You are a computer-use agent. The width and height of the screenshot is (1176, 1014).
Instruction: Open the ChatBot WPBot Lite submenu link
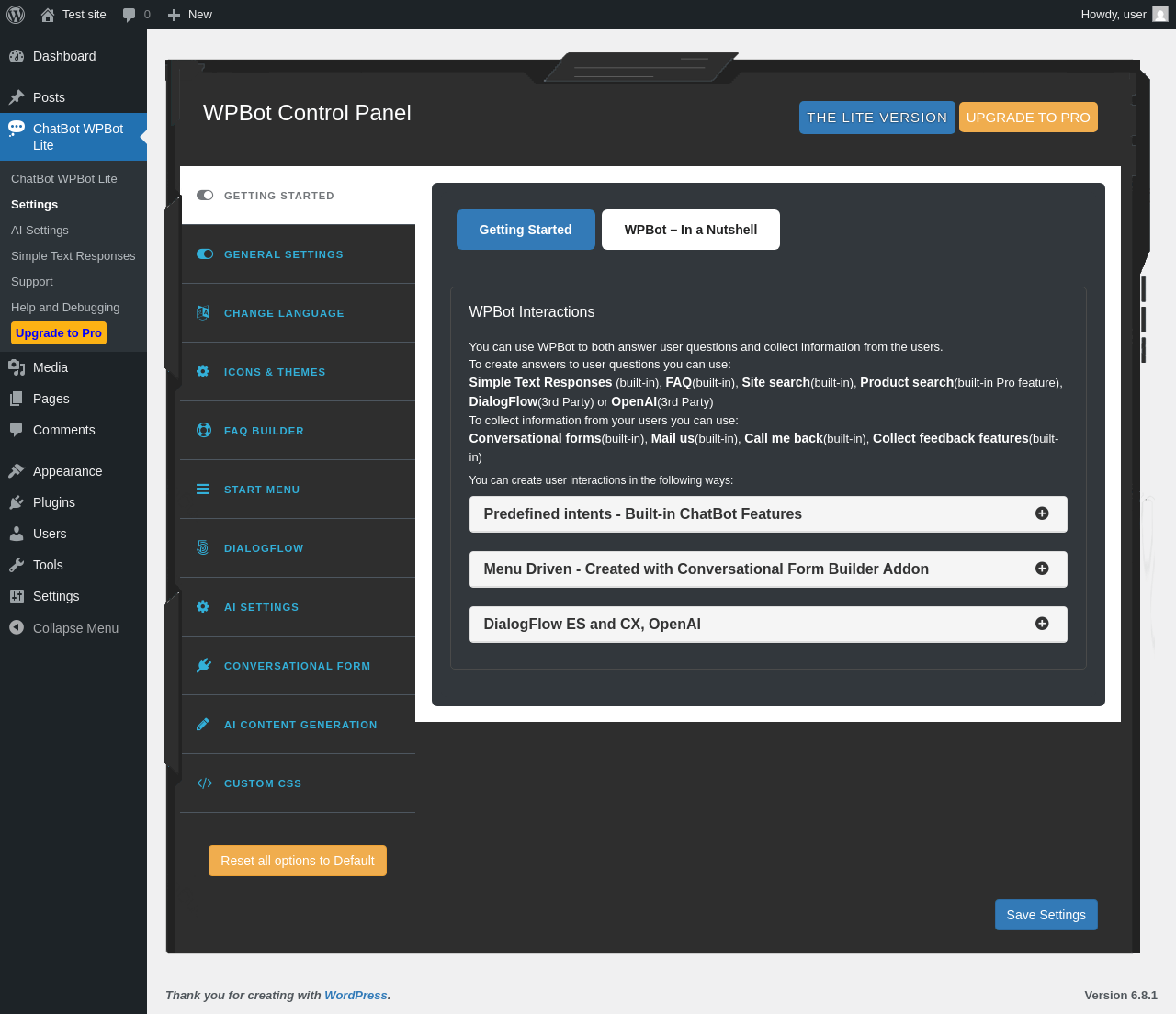(x=64, y=179)
